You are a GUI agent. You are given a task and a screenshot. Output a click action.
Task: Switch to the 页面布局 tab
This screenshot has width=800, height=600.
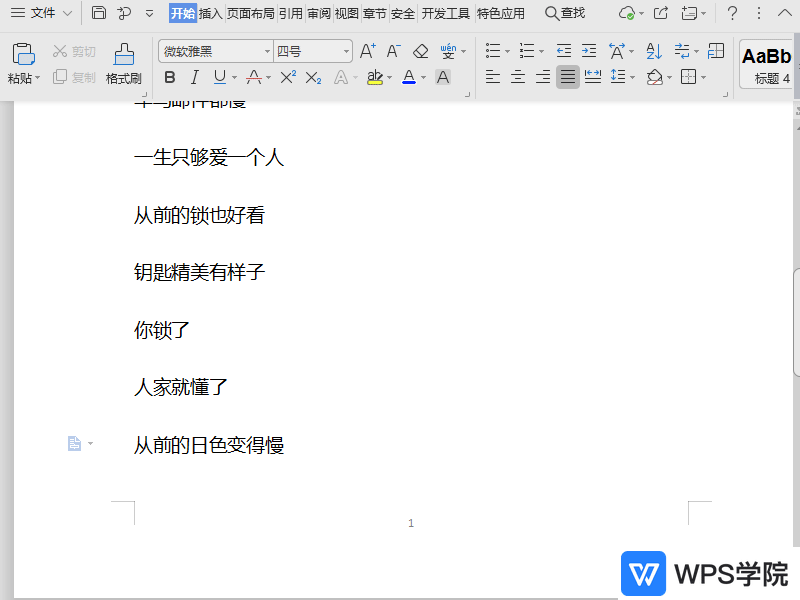click(x=251, y=13)
